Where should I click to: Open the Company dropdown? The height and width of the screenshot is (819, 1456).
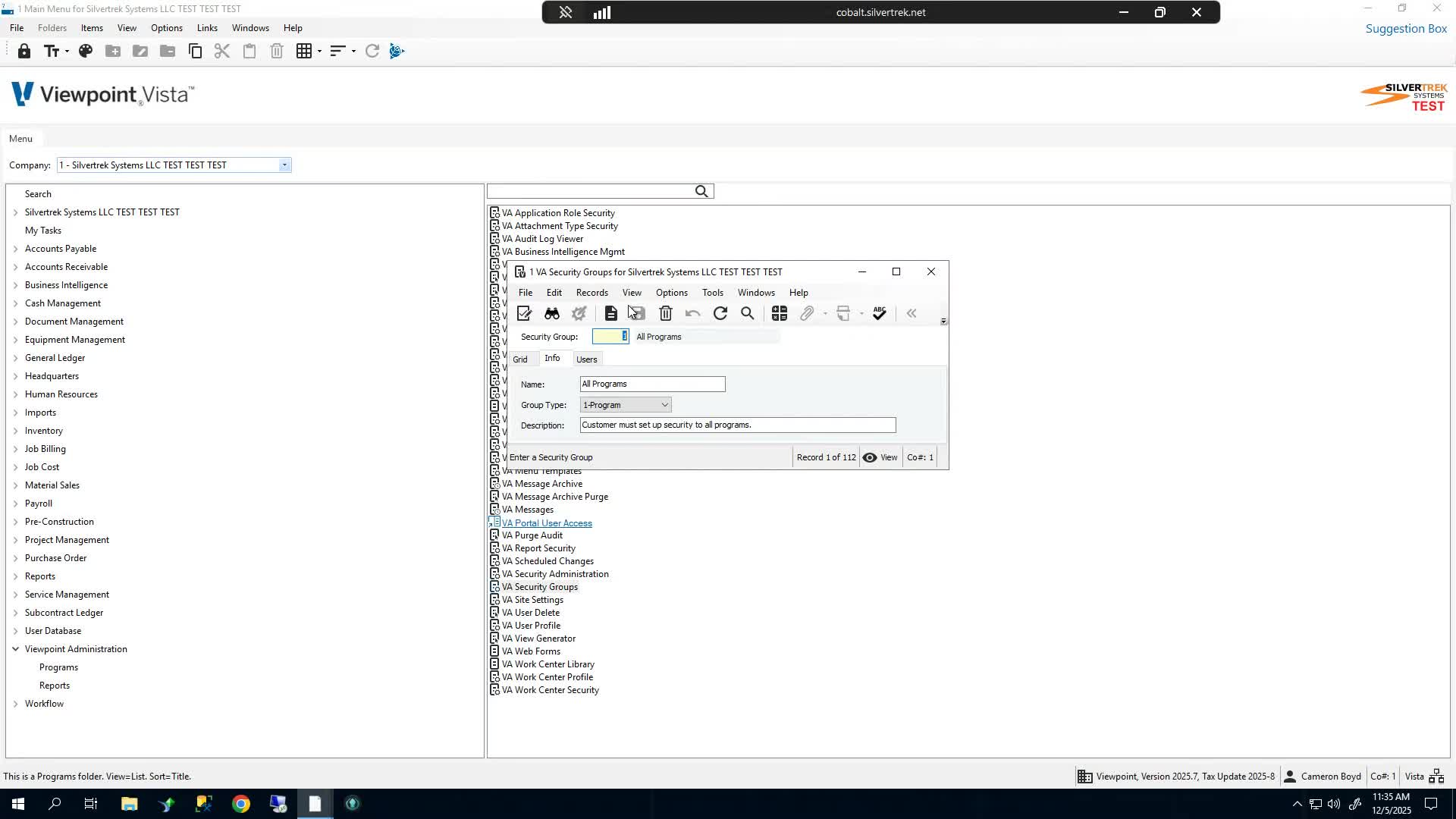tap(284, 165)
